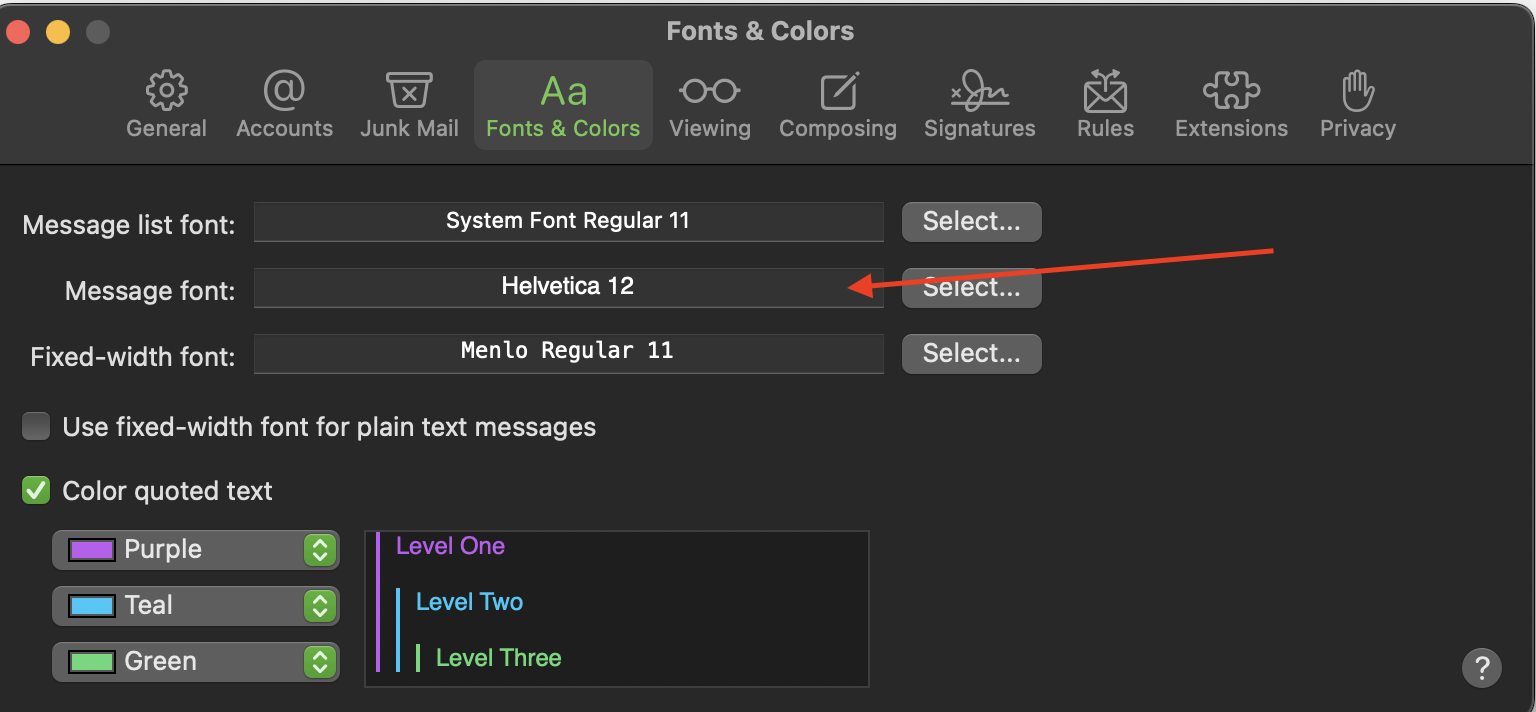Click the Helvetica 12 message font field
This screenshot has height=712, width=1536.
point(568,287)
